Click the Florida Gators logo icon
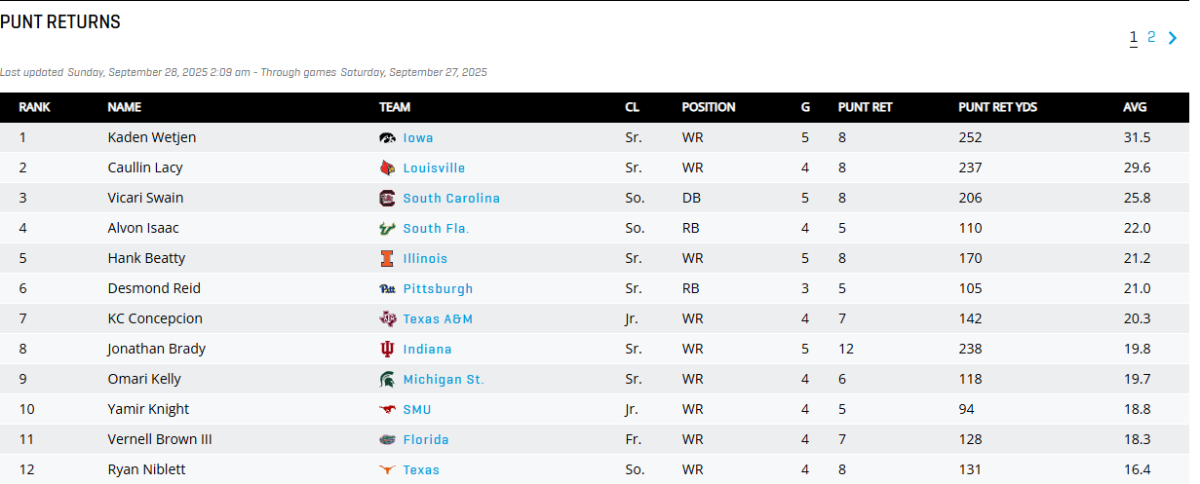Screen dimensions: 1200x484 (387, 439)
